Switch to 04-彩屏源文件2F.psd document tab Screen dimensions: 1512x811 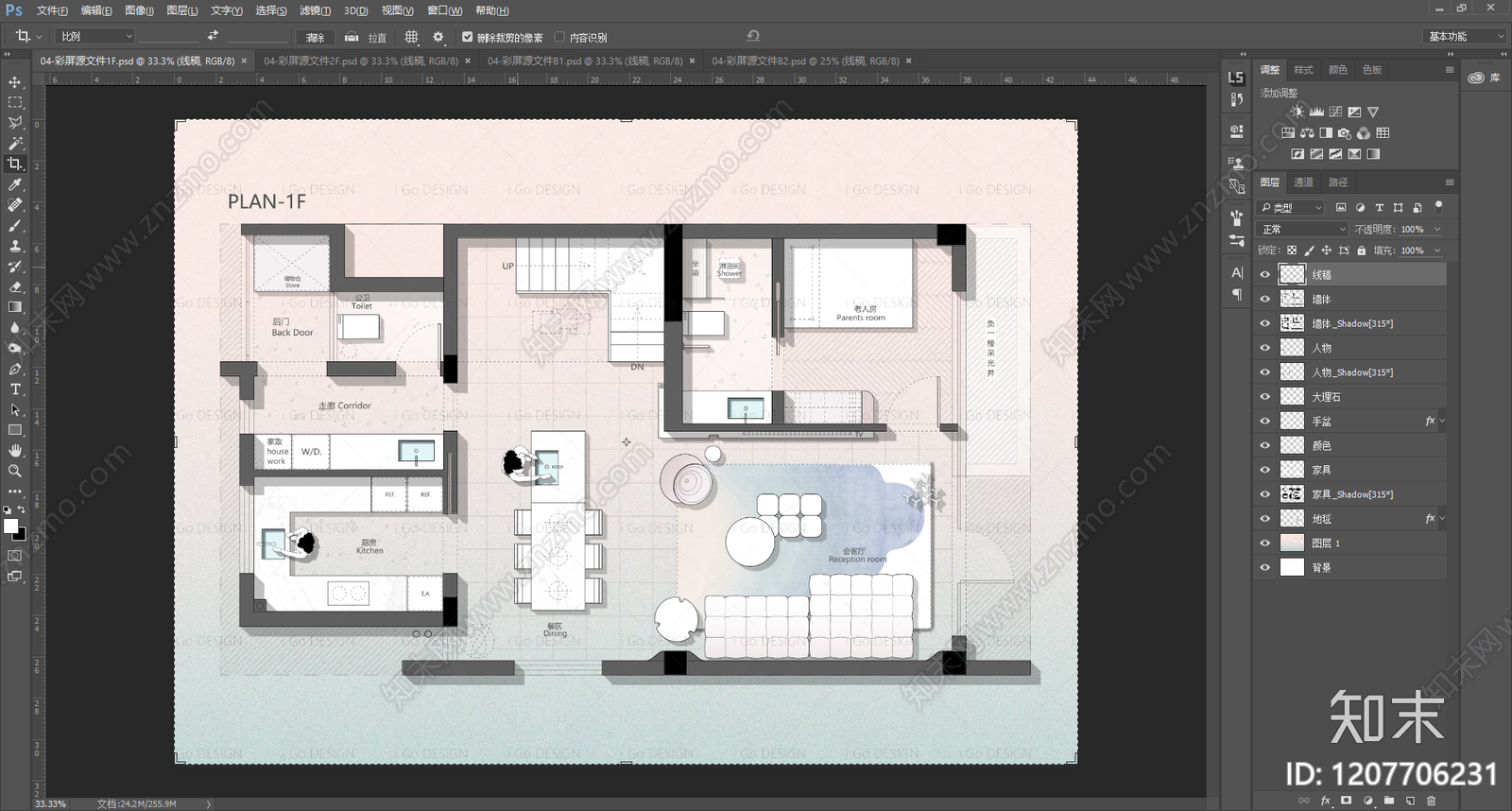coord(361,60)
